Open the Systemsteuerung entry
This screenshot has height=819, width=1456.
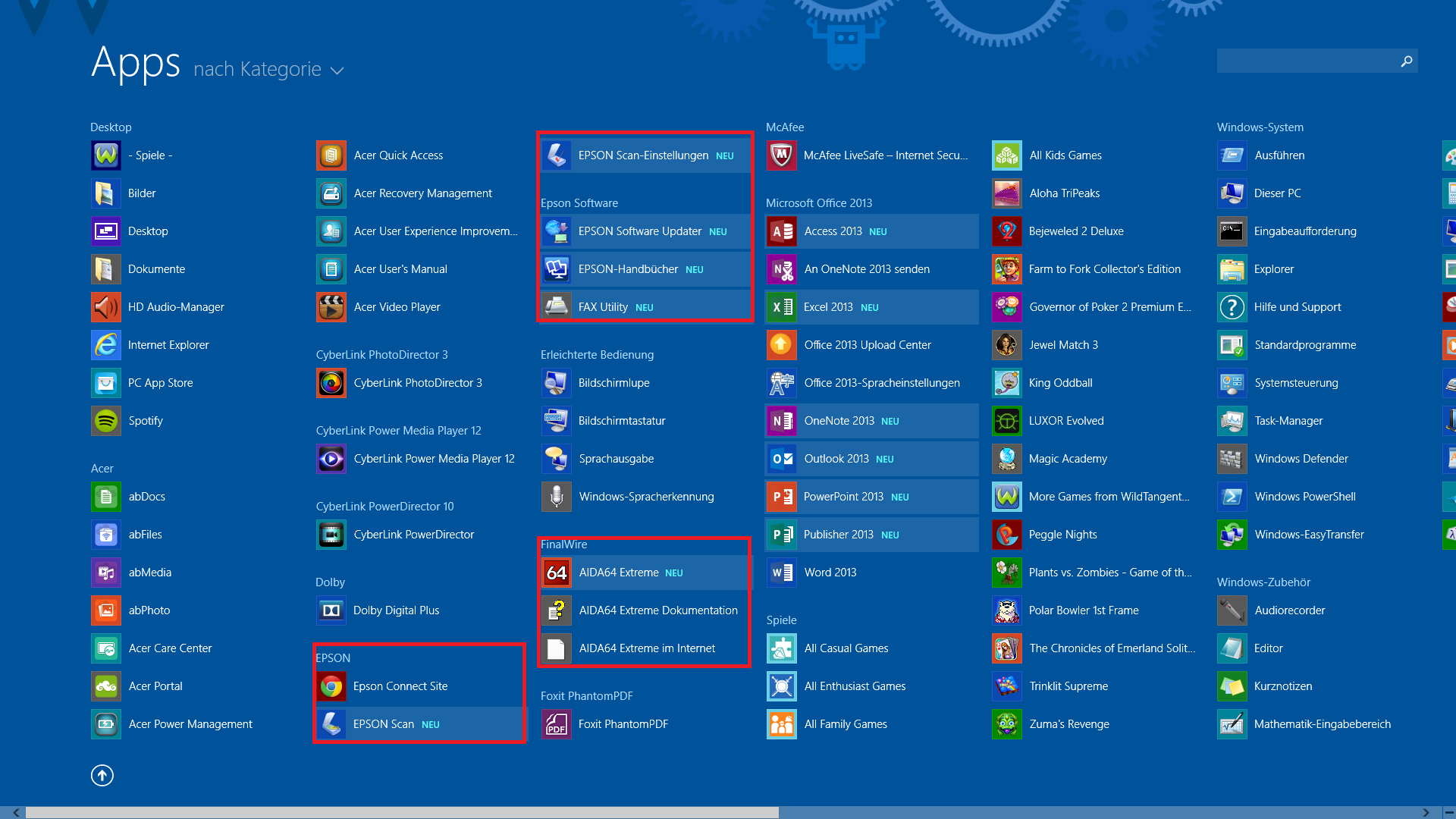(1296, 383)
